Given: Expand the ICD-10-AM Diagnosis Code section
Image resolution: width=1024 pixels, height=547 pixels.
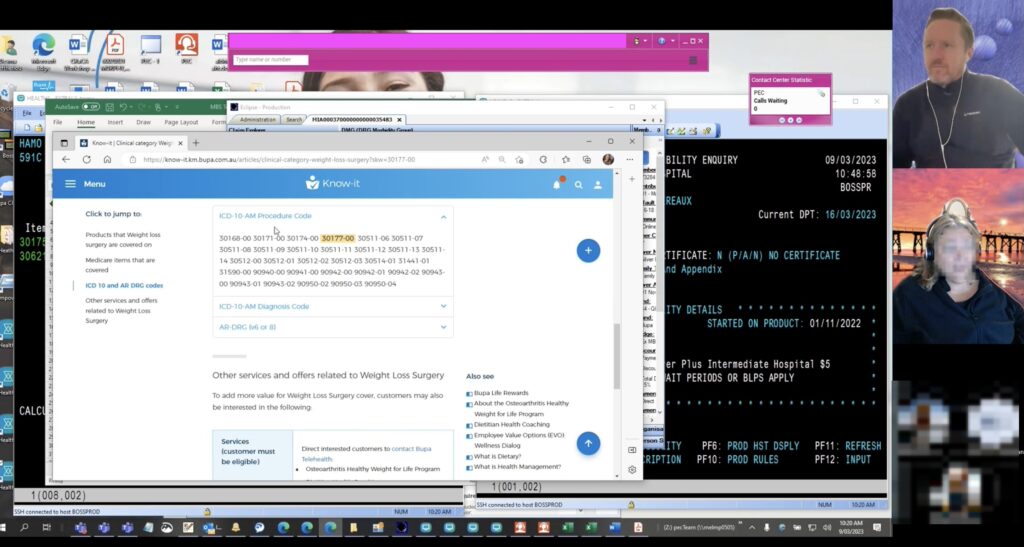Looking at the screenshot, I should pyautogui.click(x=443, y=307).
